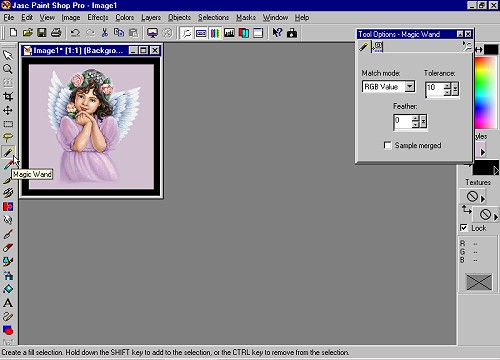Click the black foreground color swatch

pyautogui.click(x=491, y=49)
